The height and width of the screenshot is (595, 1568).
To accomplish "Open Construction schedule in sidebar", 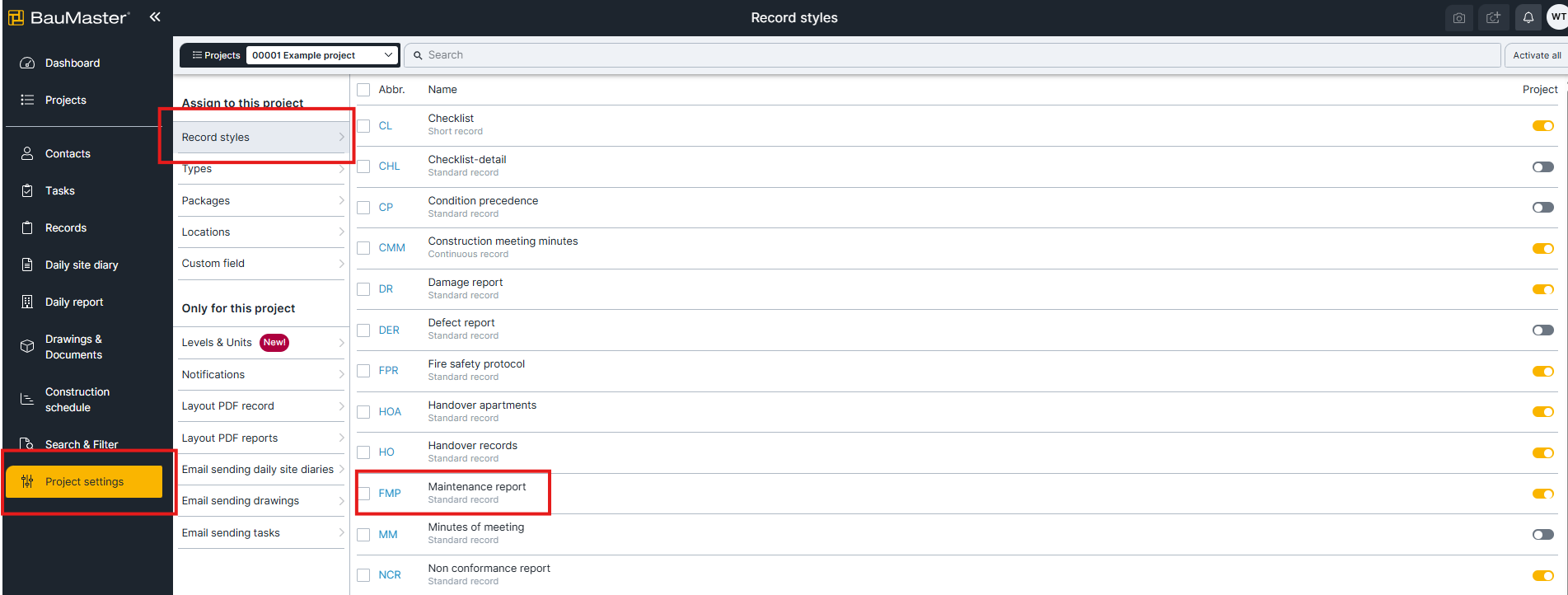I will coord(77,400).
